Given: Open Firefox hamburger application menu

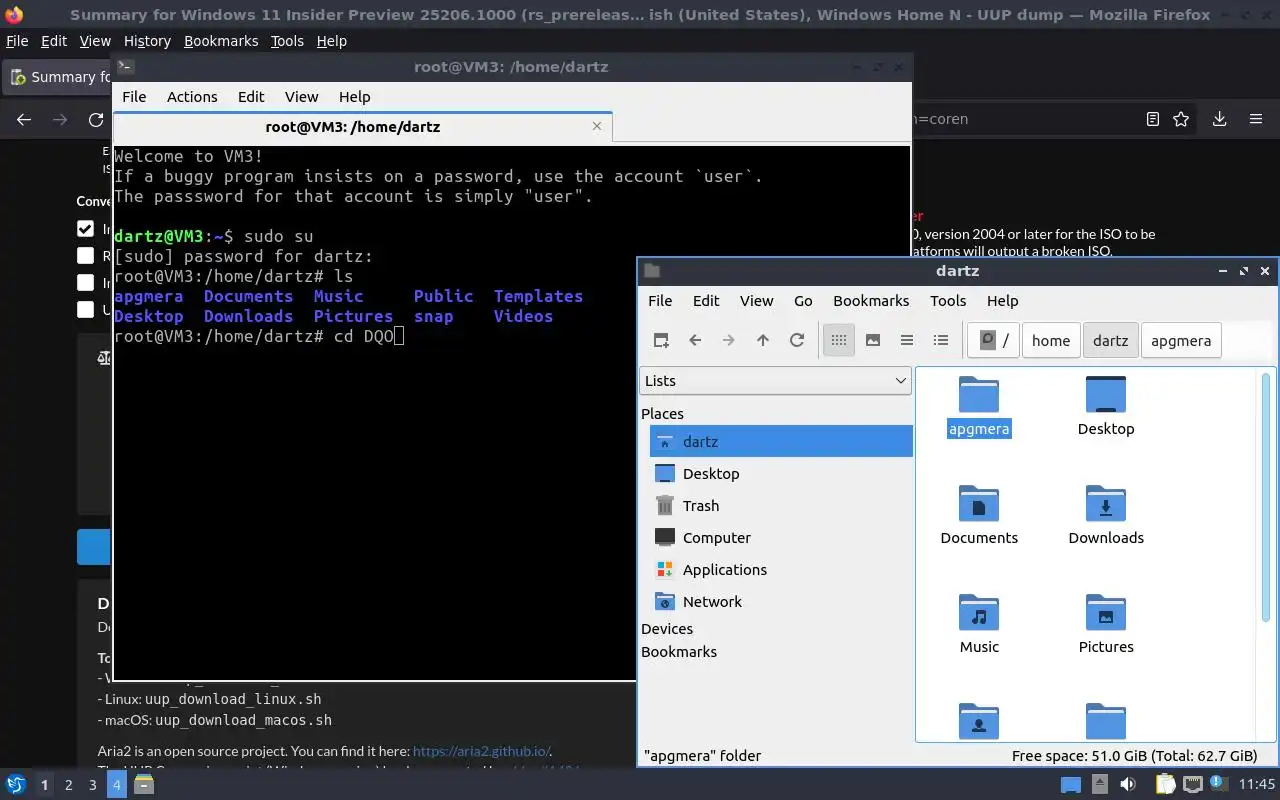Looking at the screenshot, I should pos(1256,119).
